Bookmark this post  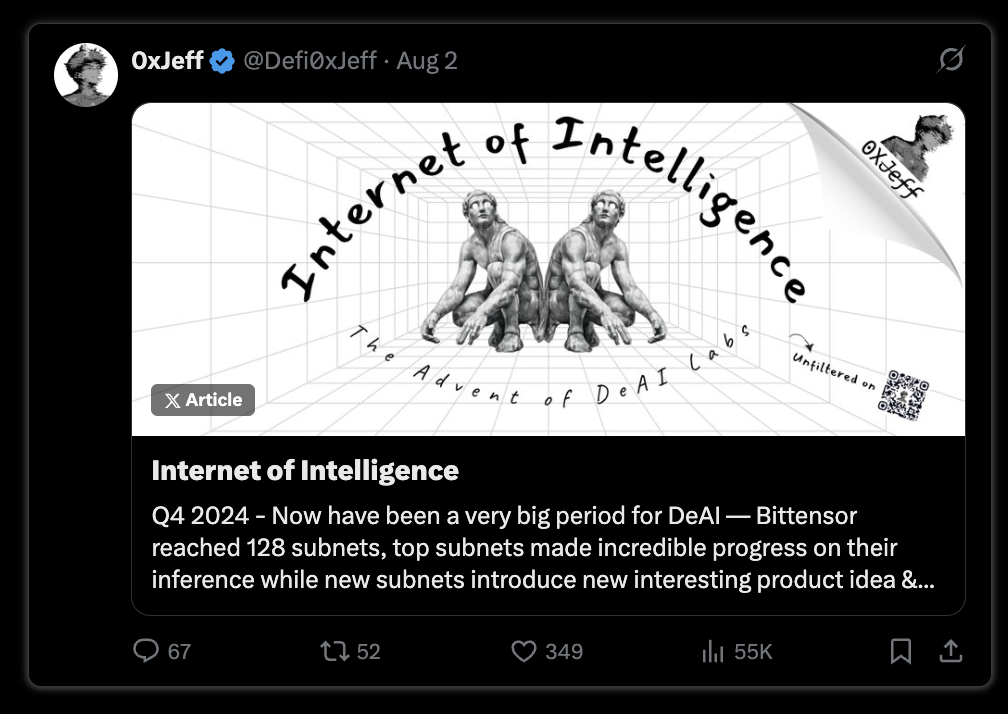click(x=901, y=651)
